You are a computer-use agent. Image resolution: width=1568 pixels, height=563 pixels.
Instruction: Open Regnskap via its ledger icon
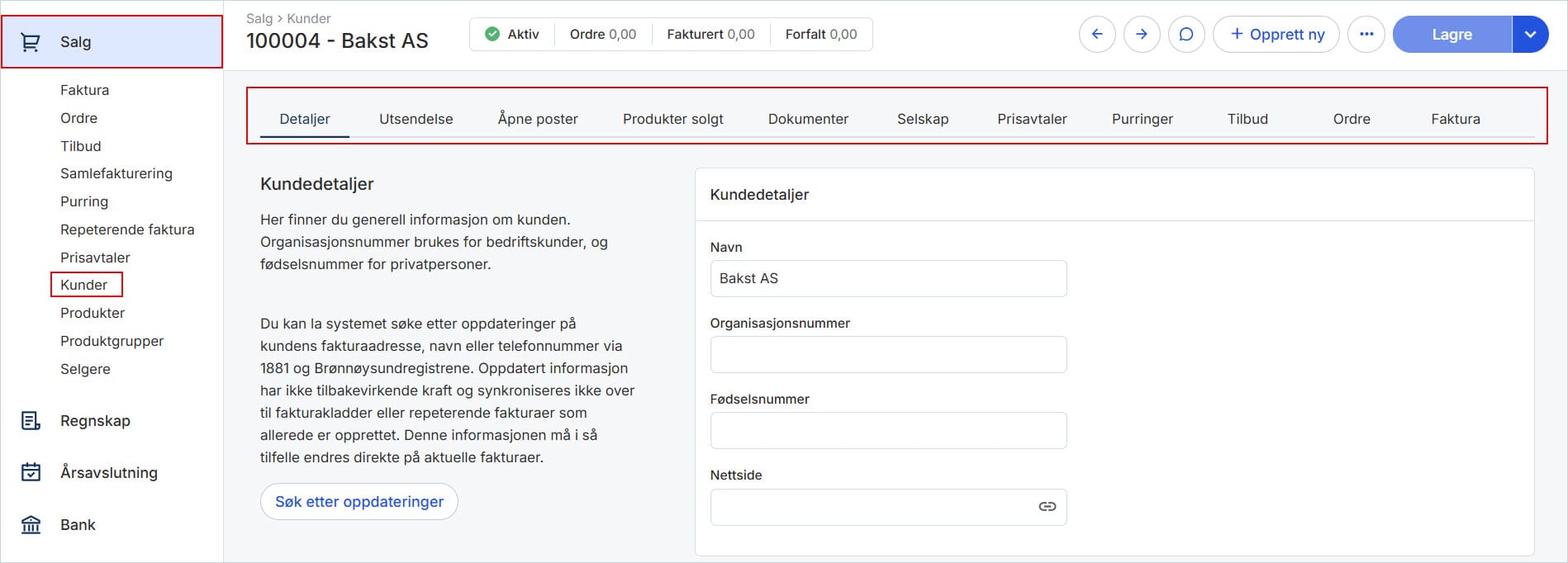click(x=31, y=421)
